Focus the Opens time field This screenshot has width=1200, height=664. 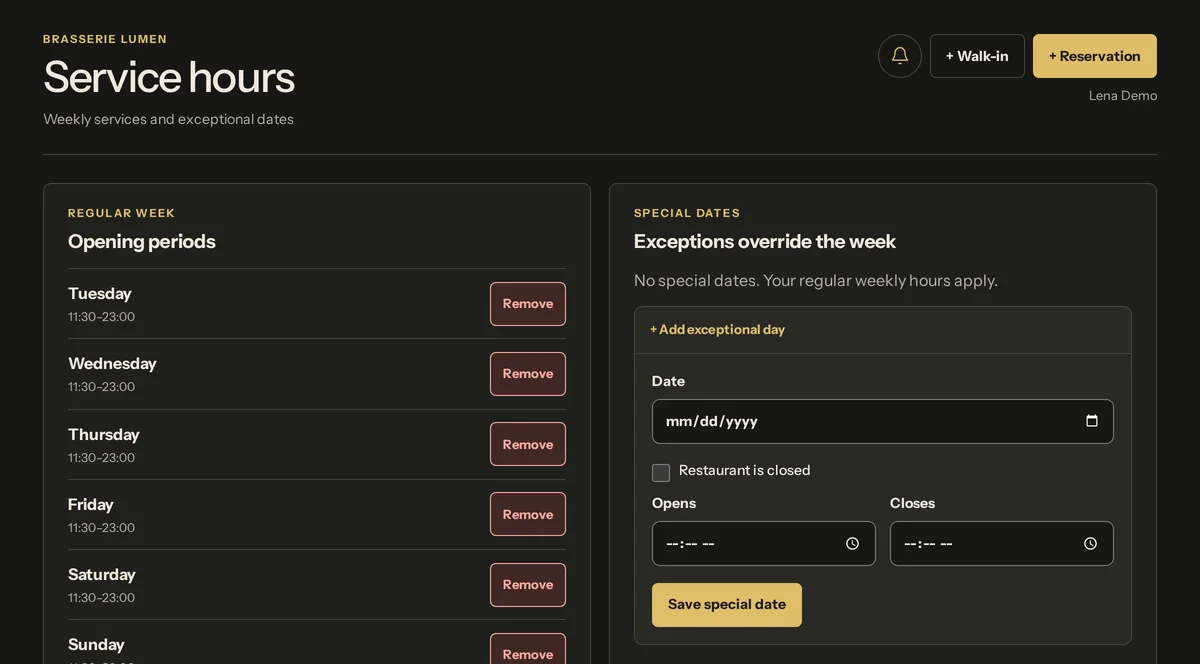point(763,544)
